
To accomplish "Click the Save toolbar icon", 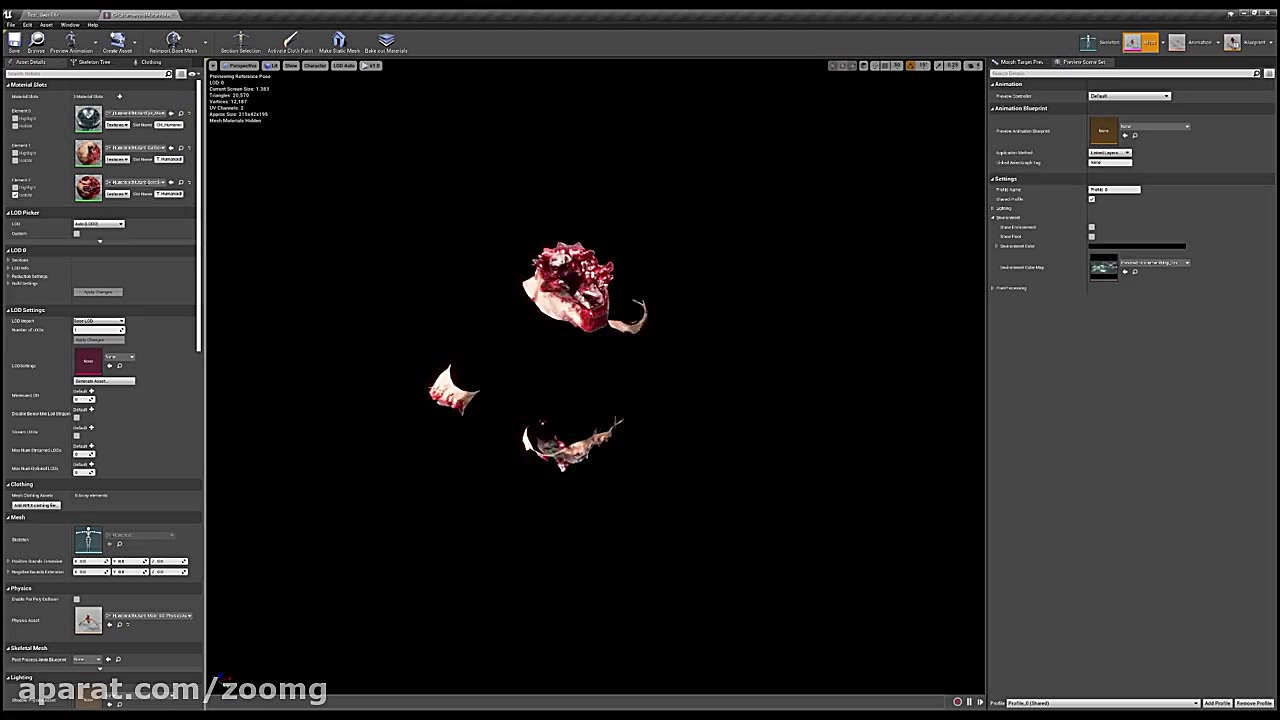I will (14, 41).
